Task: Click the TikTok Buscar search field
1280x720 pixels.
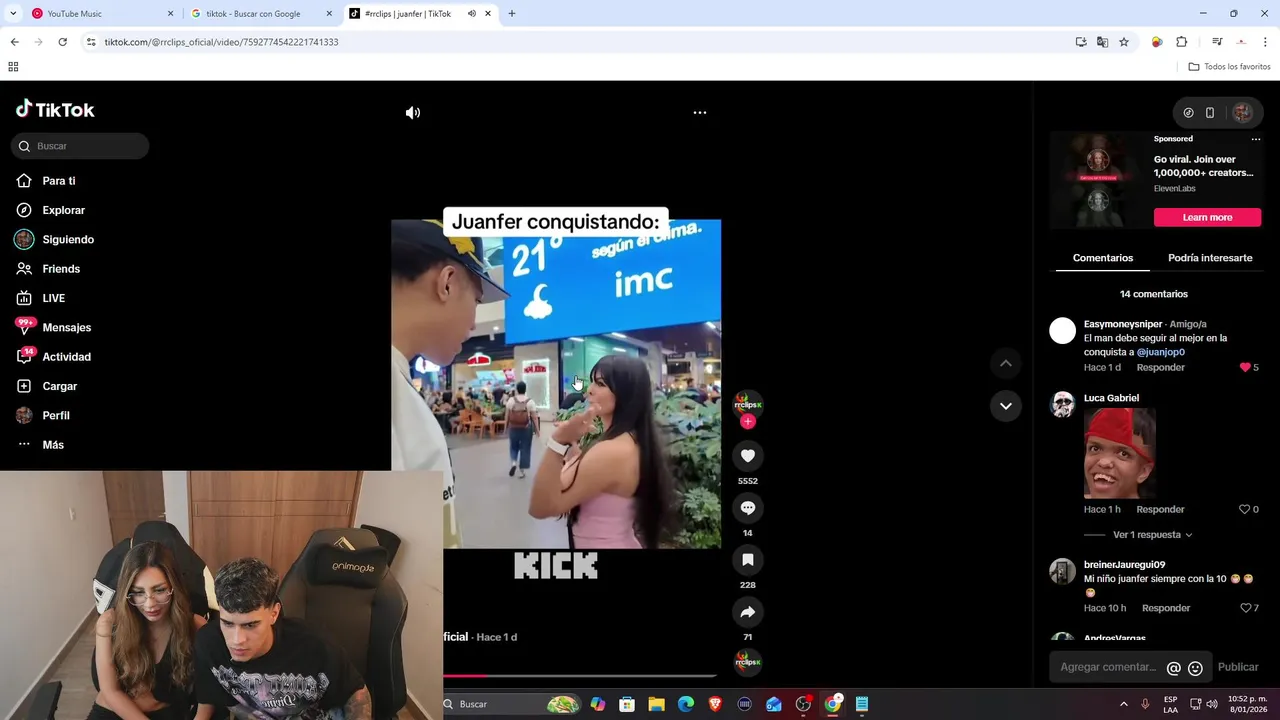Action: point(80,146)
